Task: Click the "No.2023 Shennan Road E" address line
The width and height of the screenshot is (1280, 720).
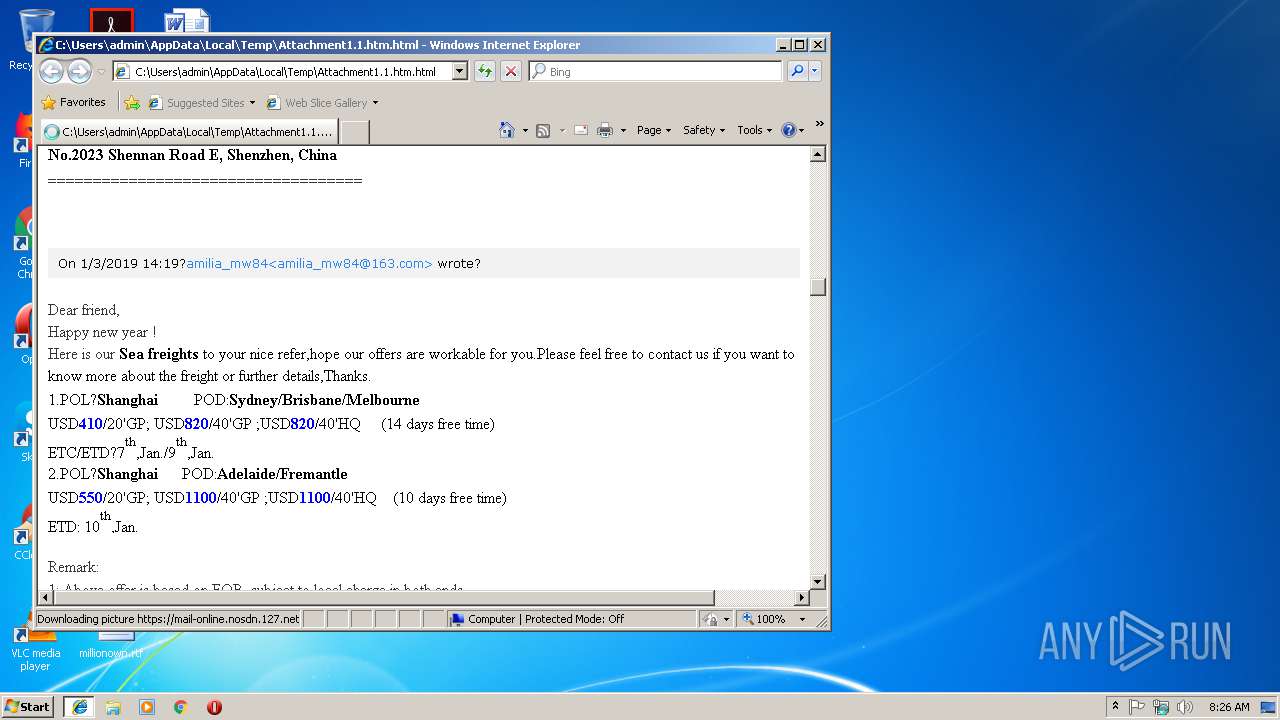Action: click(192, 155)
